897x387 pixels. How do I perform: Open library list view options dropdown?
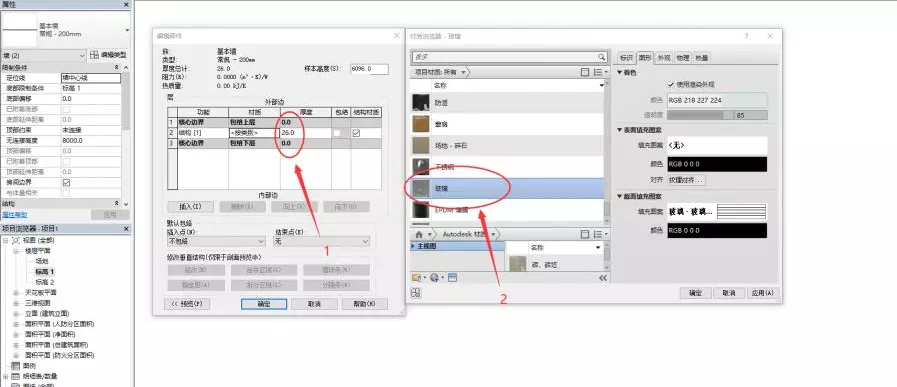pos(600,234)
